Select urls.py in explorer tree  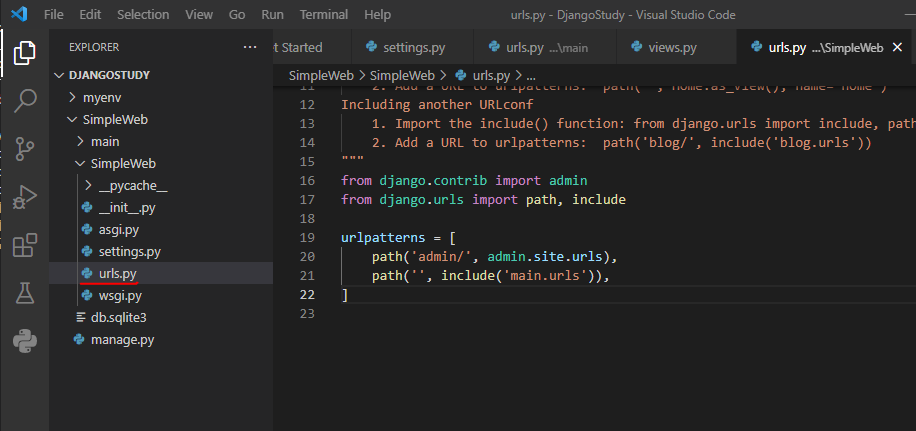point(161,273)
